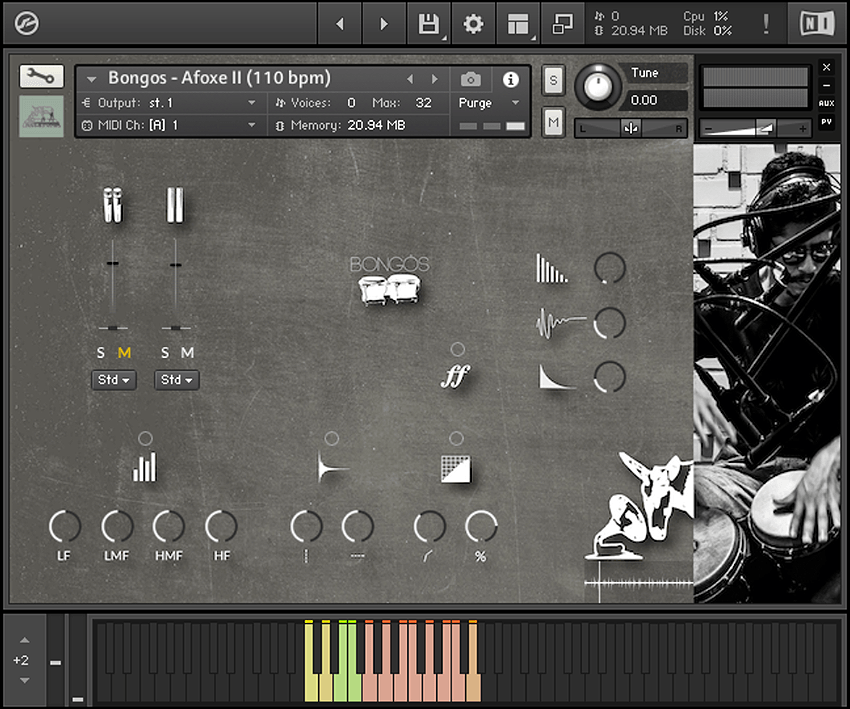The width and height of the screenshot is (850, 709).
Task: Go to the previous preset via the header left arrow
Action: click(340, 24)
